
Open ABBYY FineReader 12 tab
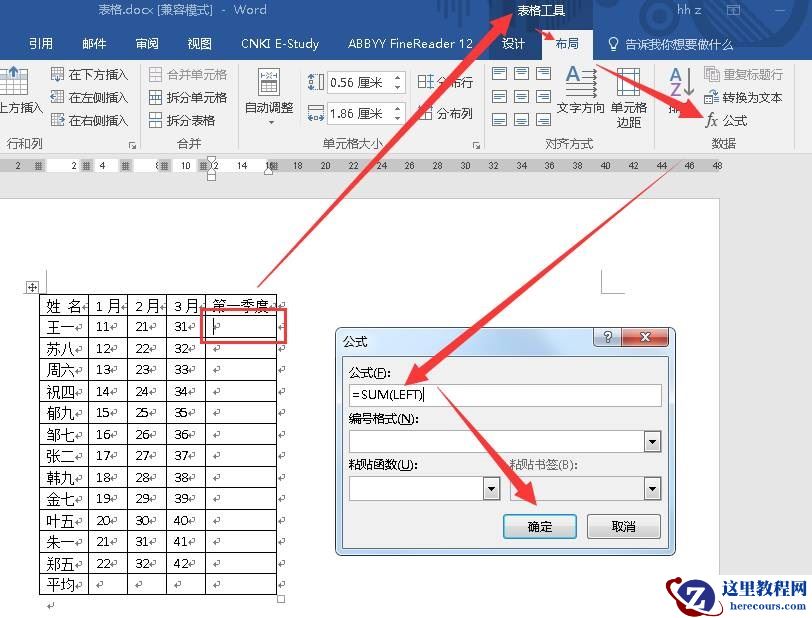pyautogui.click(x=410, y=44)
